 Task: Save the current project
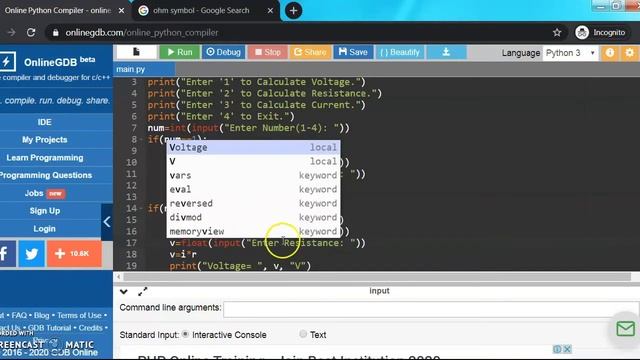click(x=353, y=52)
